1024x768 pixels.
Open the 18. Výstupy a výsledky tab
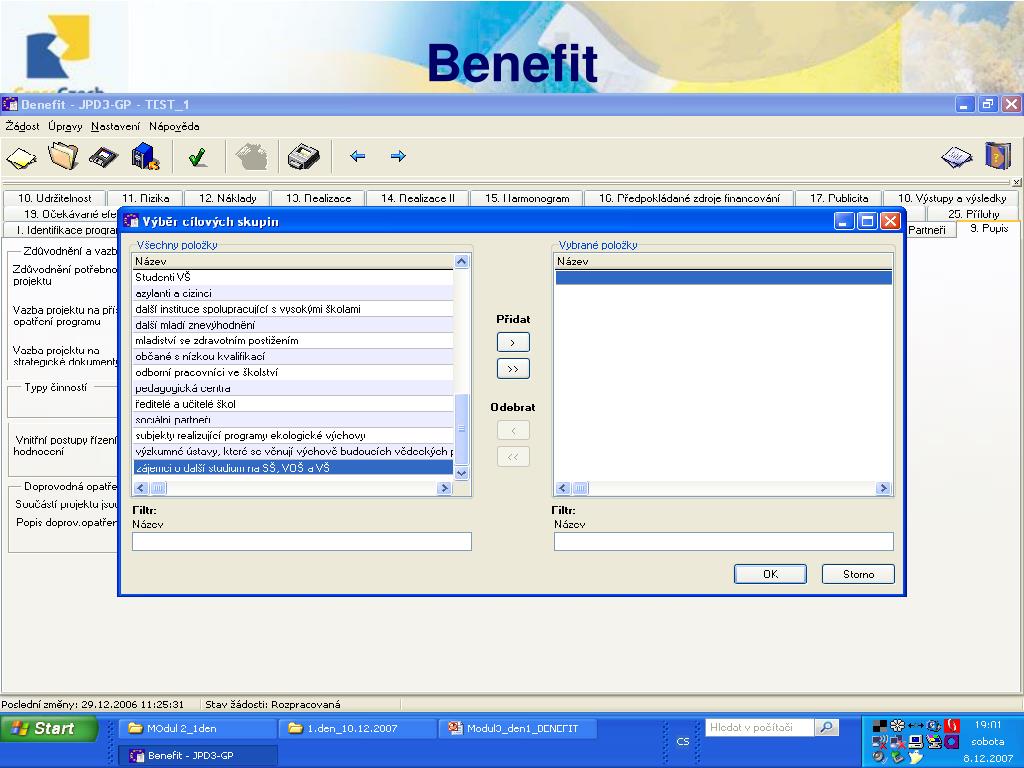point(952,198)
